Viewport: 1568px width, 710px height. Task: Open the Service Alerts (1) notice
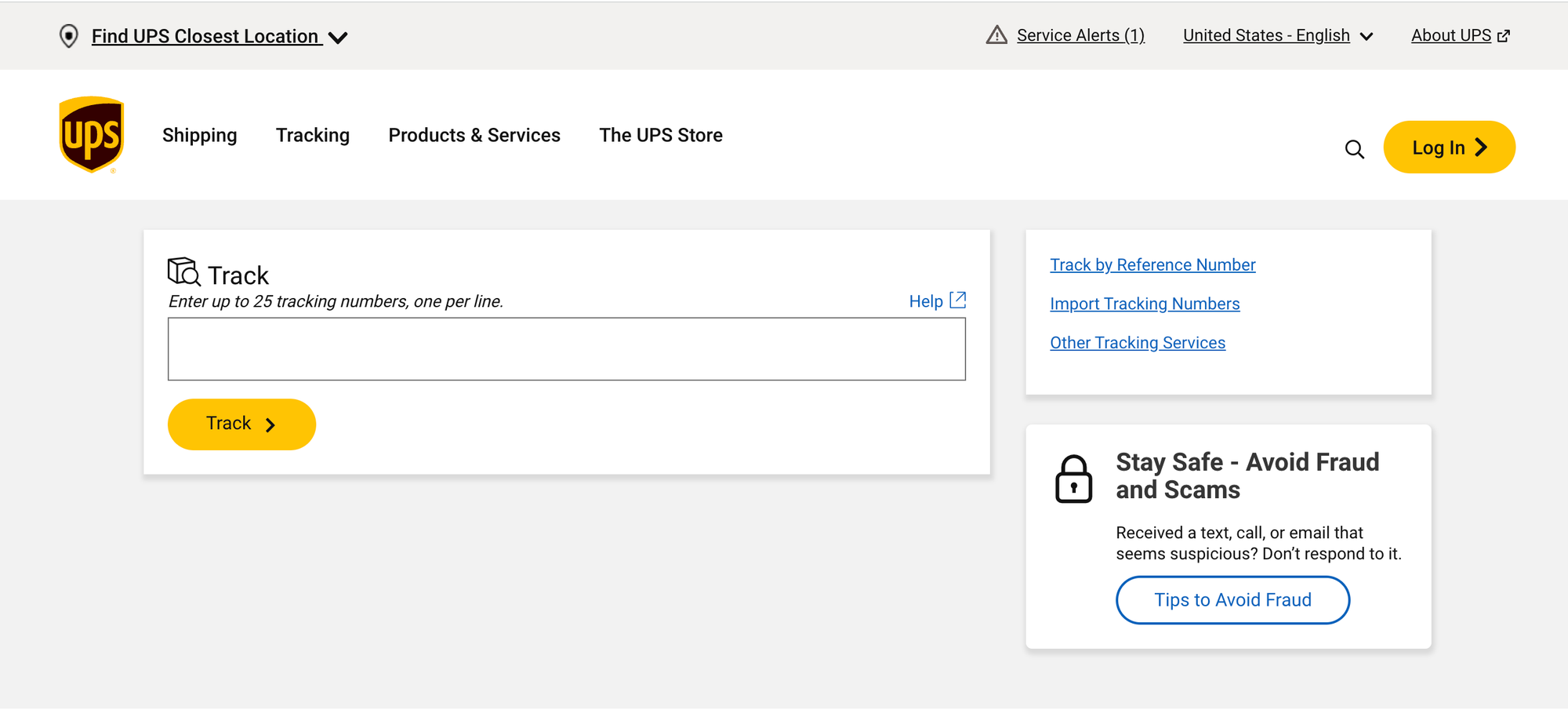click(x=1080, y=35)
